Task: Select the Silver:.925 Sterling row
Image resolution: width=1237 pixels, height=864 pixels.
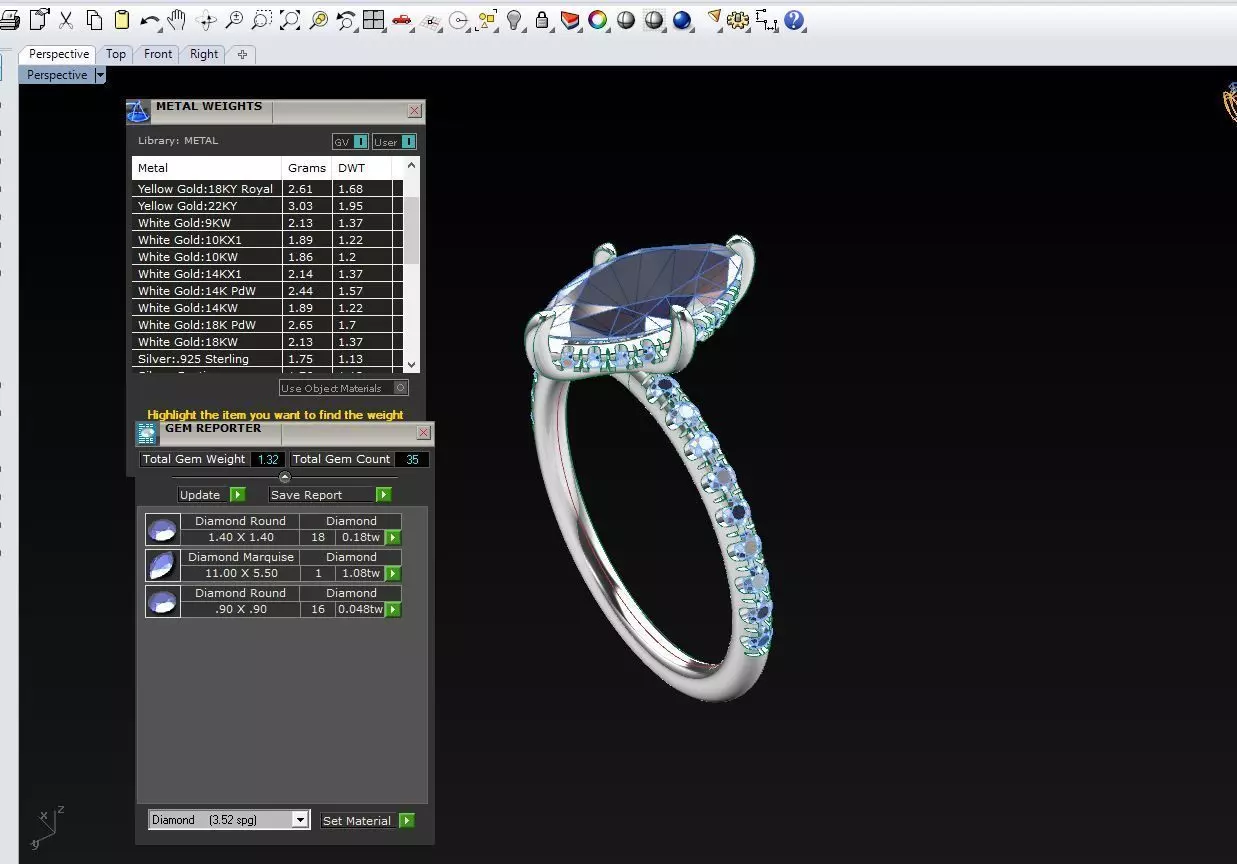Action: [268, 359]
